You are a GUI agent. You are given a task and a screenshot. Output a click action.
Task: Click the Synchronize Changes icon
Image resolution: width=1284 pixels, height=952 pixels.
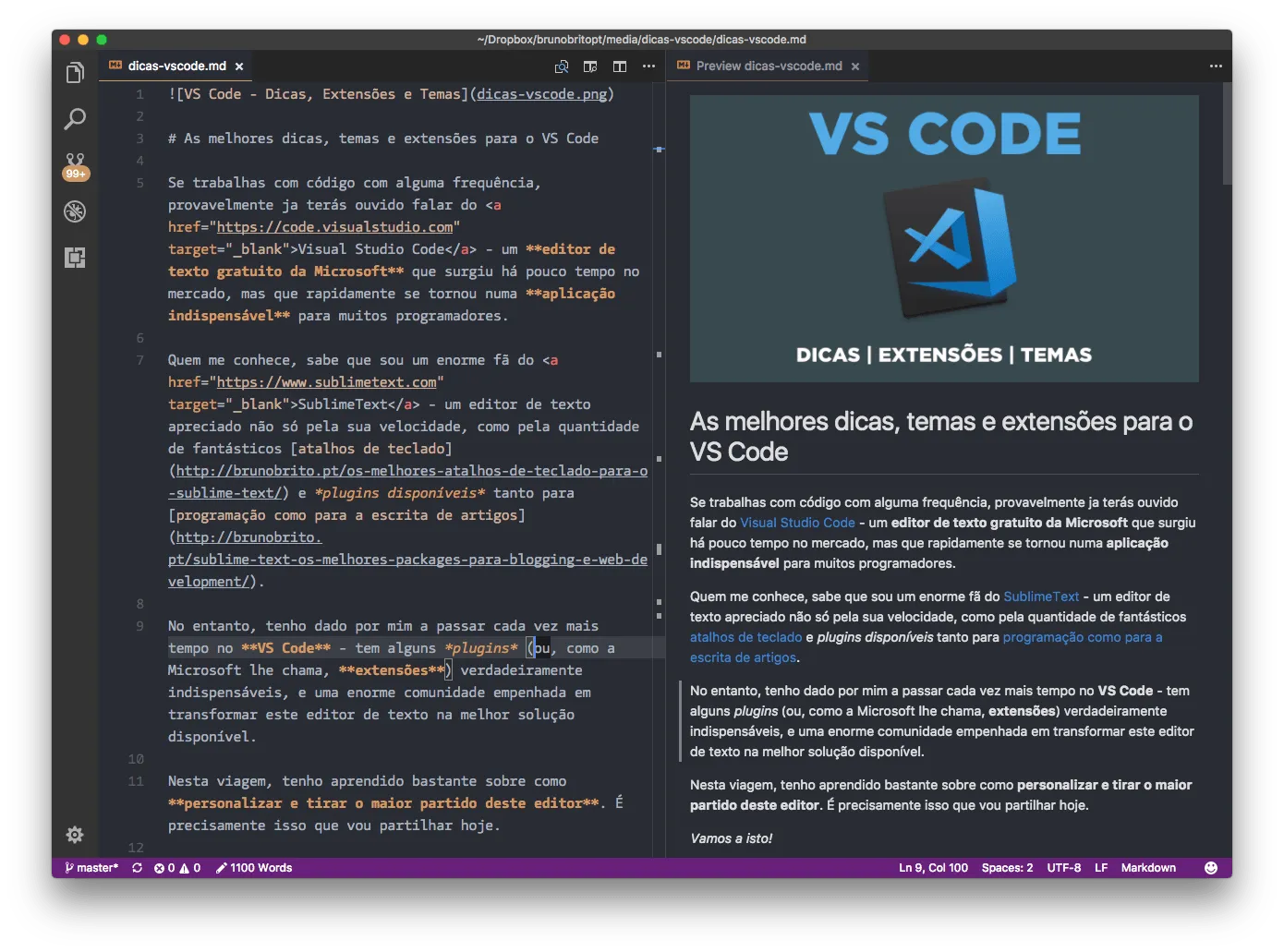pos(138,868)
